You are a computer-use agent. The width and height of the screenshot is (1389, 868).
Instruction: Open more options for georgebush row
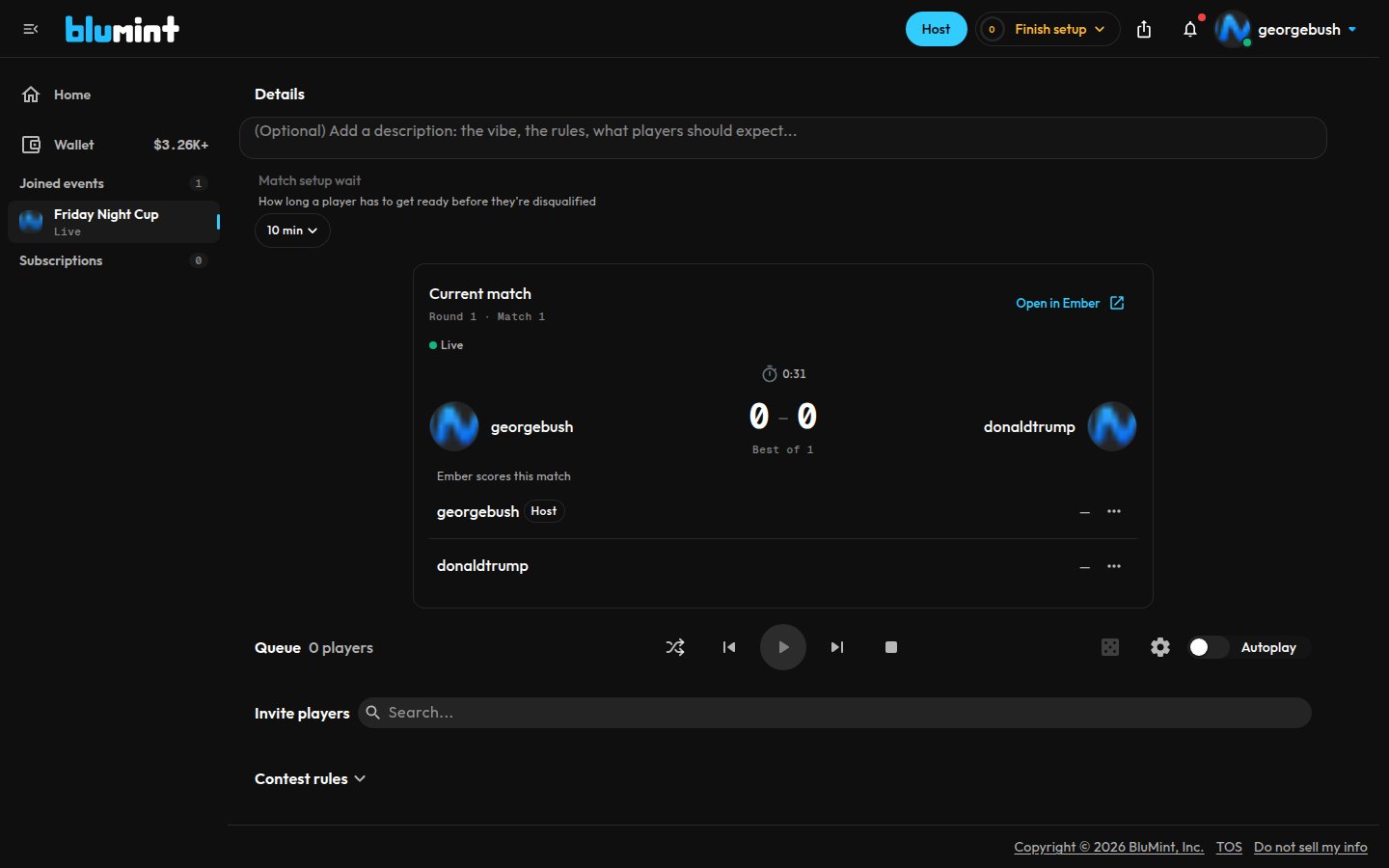[1114, 511]
